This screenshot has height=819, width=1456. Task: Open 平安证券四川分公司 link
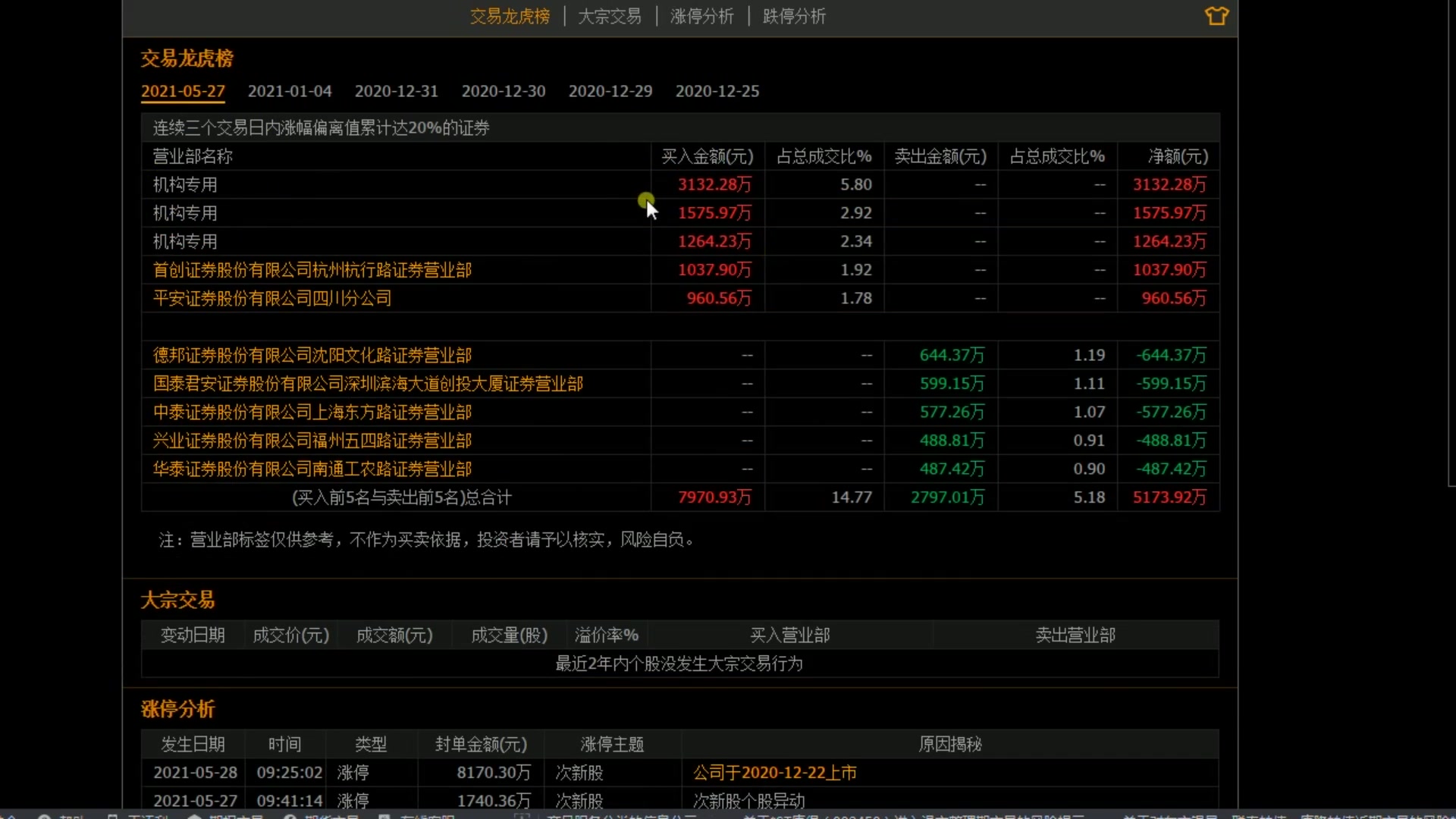(272, 298)
